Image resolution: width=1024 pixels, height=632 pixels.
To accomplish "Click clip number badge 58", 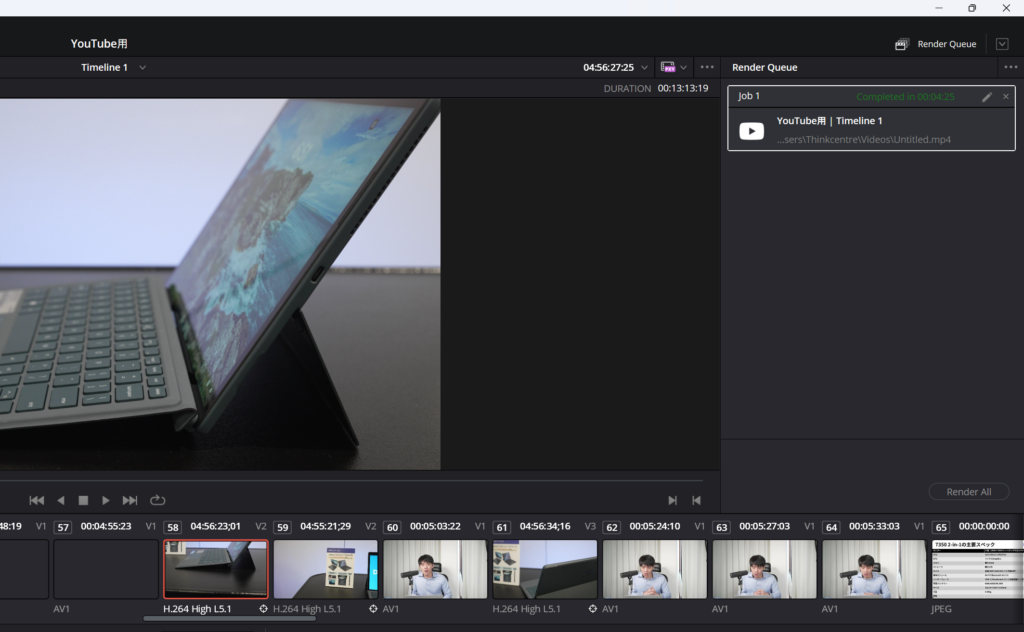I will (172, 527).
